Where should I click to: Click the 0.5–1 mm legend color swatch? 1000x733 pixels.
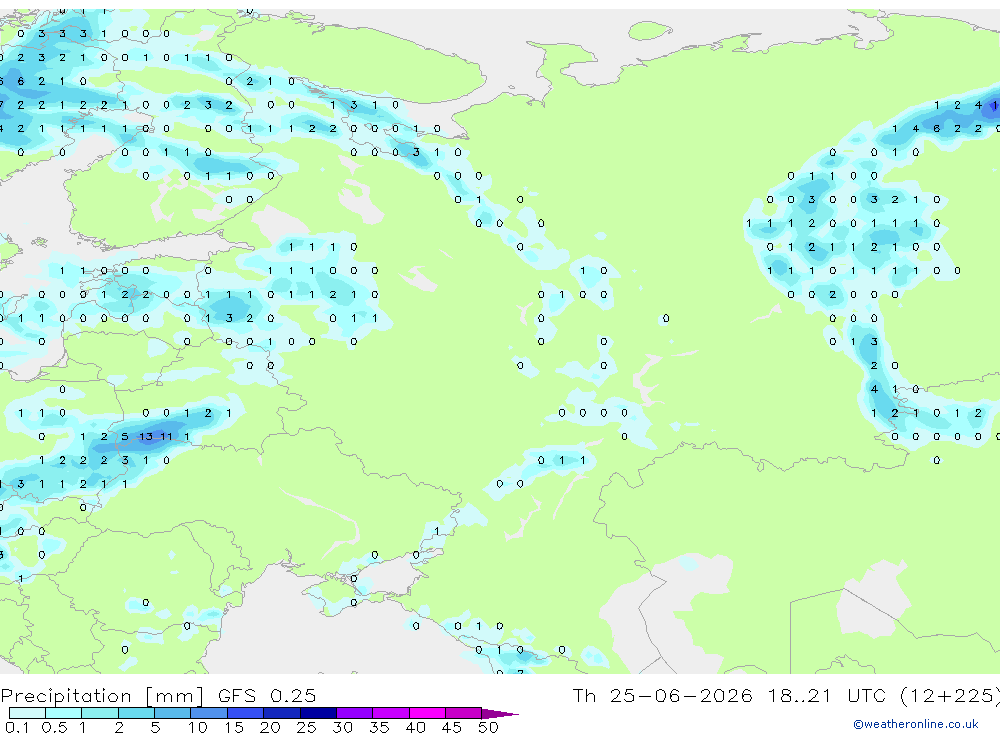click(64, 713)
